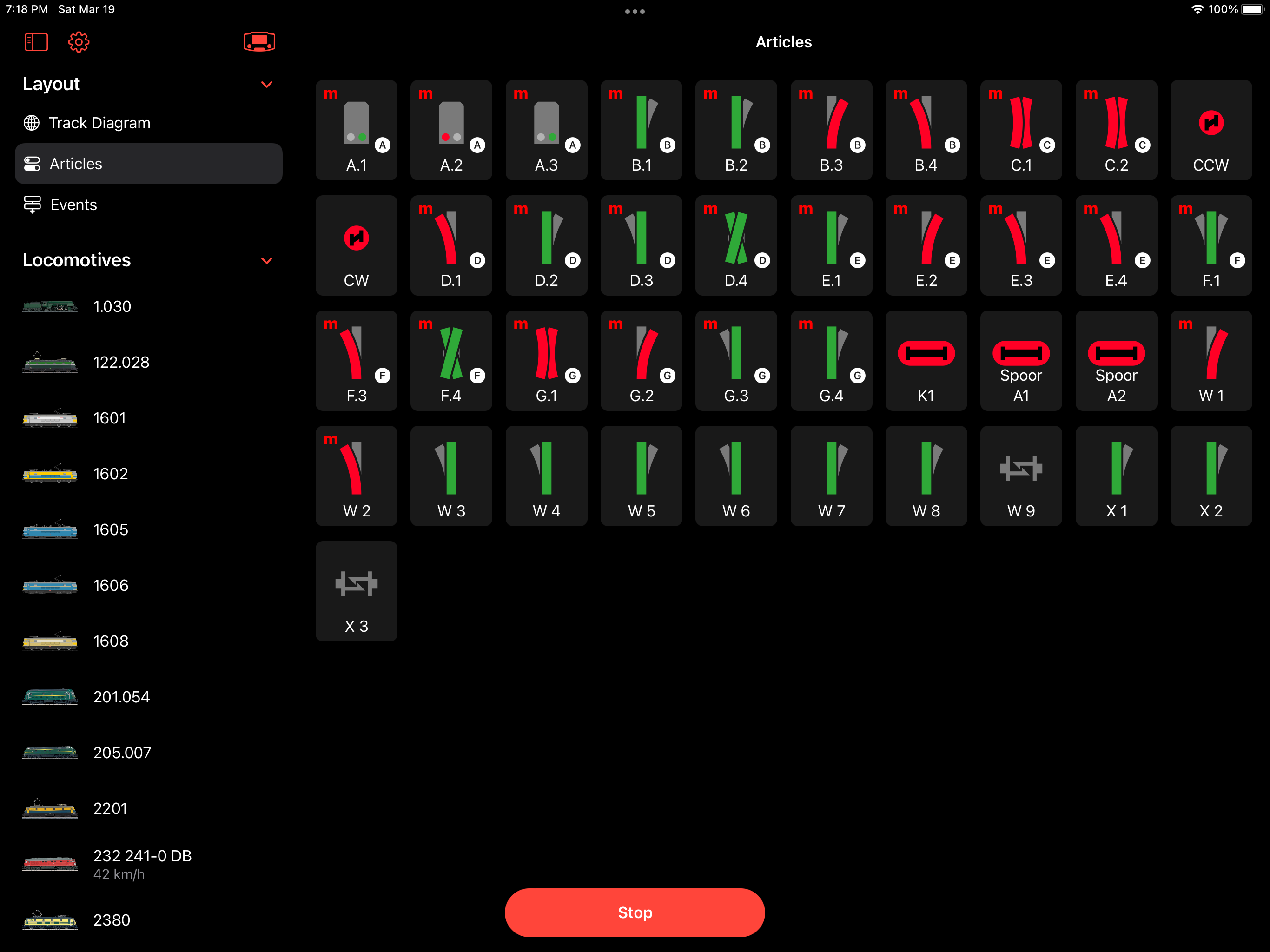Tap the Wi-Fi status icon
Image resolution: width=1270 pixels, height=952 pixels.
click(1197, 9)
